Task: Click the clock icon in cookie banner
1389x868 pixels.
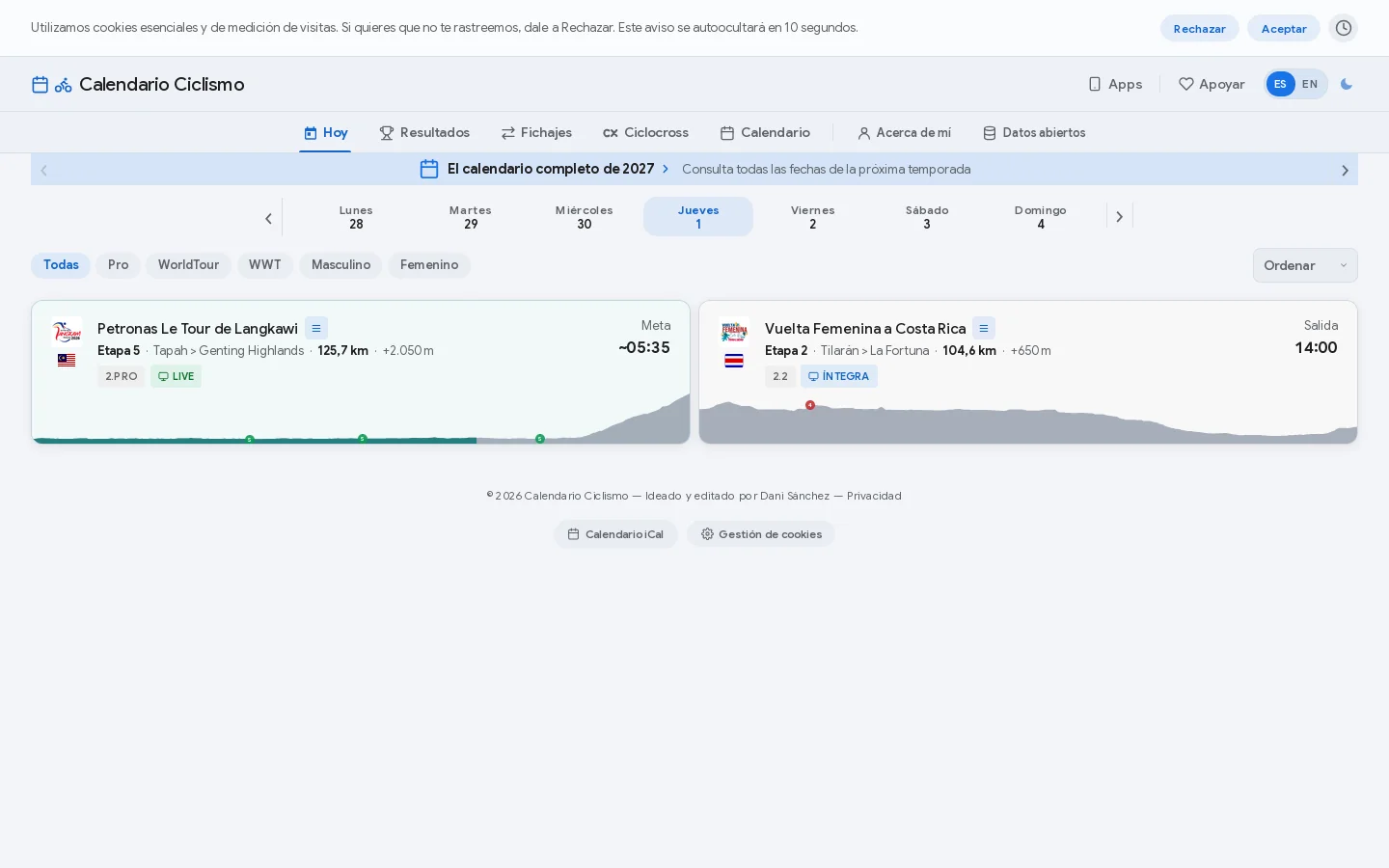Action: point(1343,28)
